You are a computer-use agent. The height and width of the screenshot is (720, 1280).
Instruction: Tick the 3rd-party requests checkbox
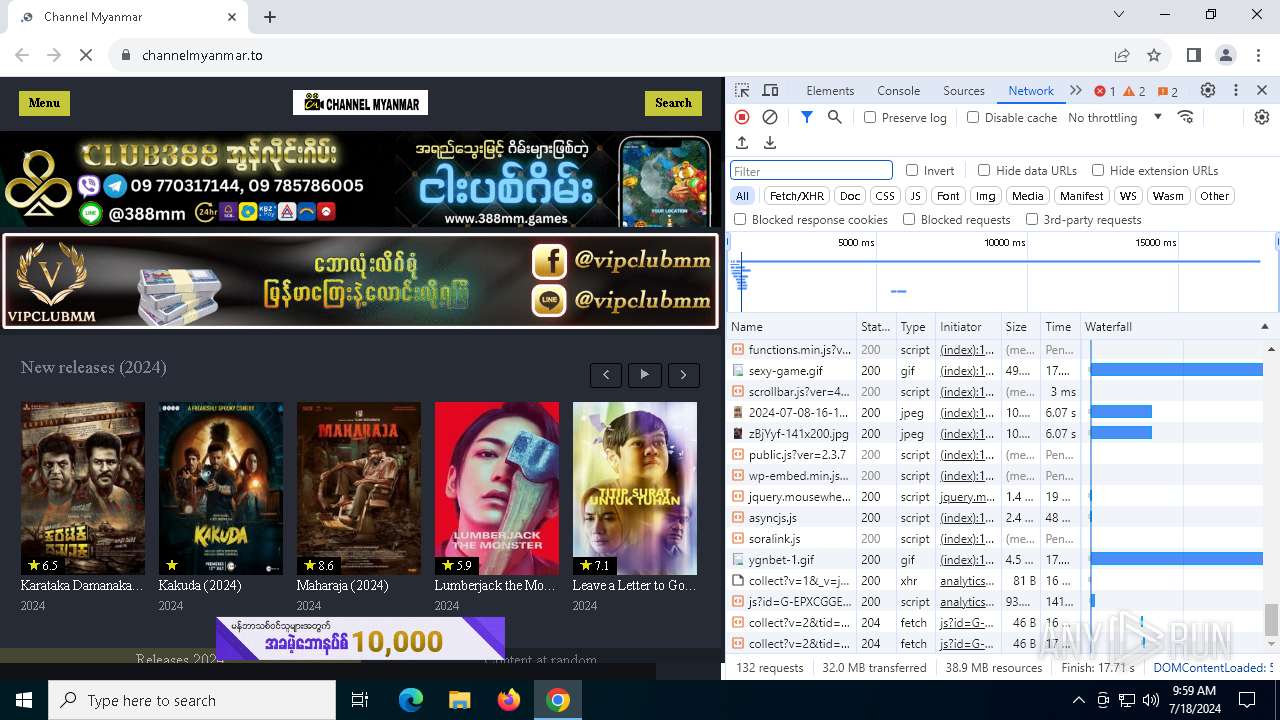coord(1031,219)
